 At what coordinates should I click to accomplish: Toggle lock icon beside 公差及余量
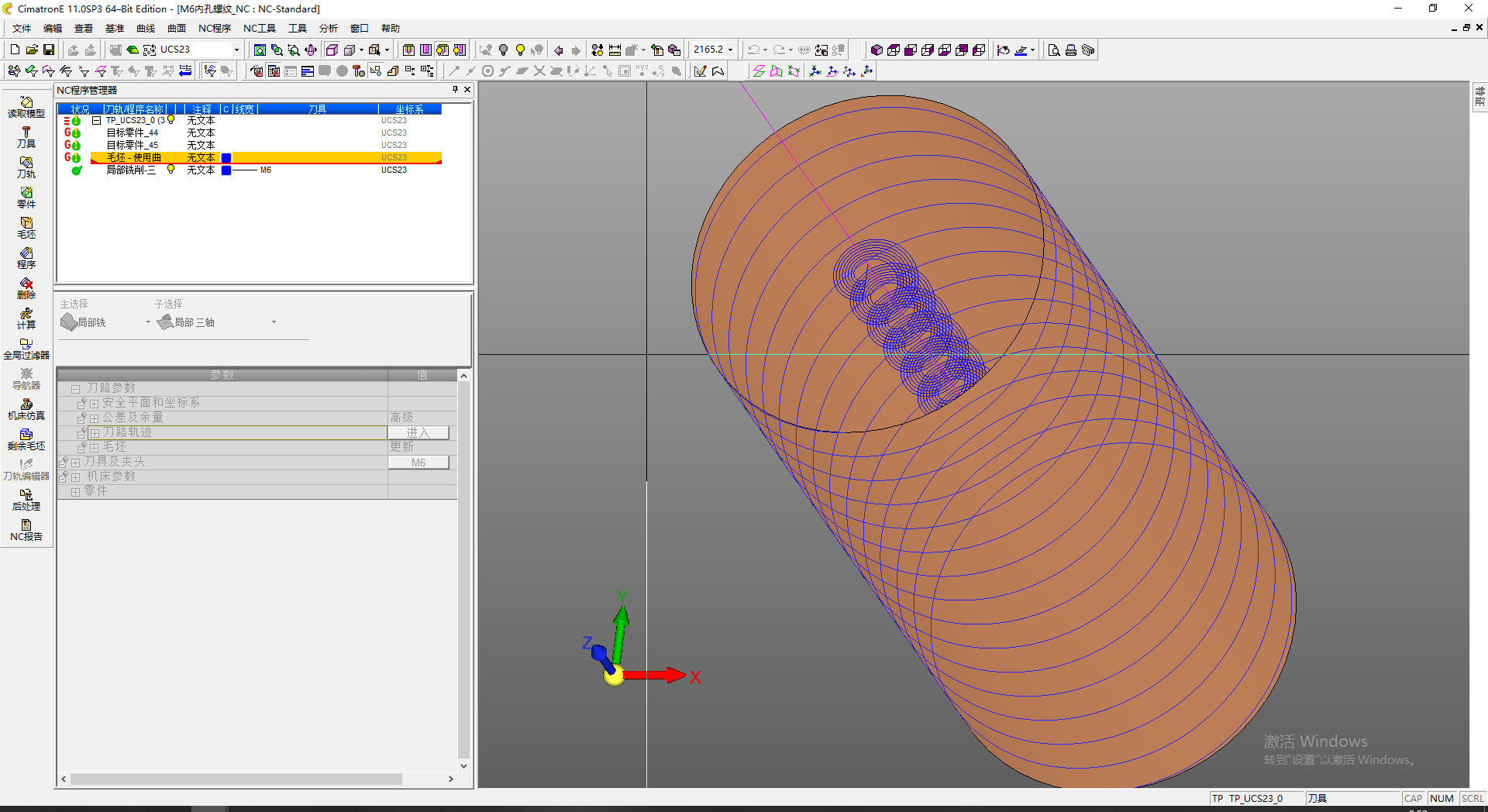click(81, 418)
